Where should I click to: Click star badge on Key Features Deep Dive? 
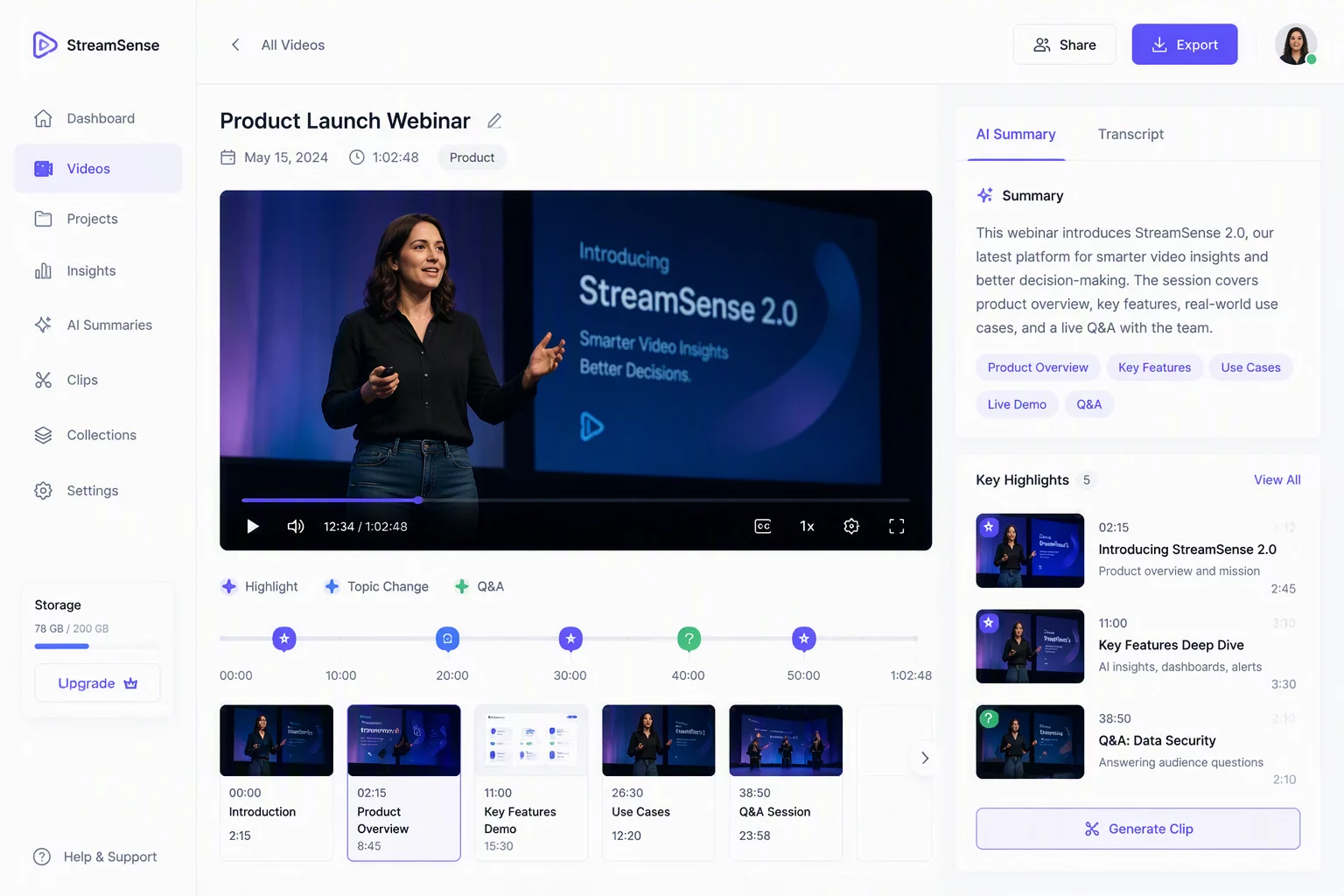[x=989, y=622]
